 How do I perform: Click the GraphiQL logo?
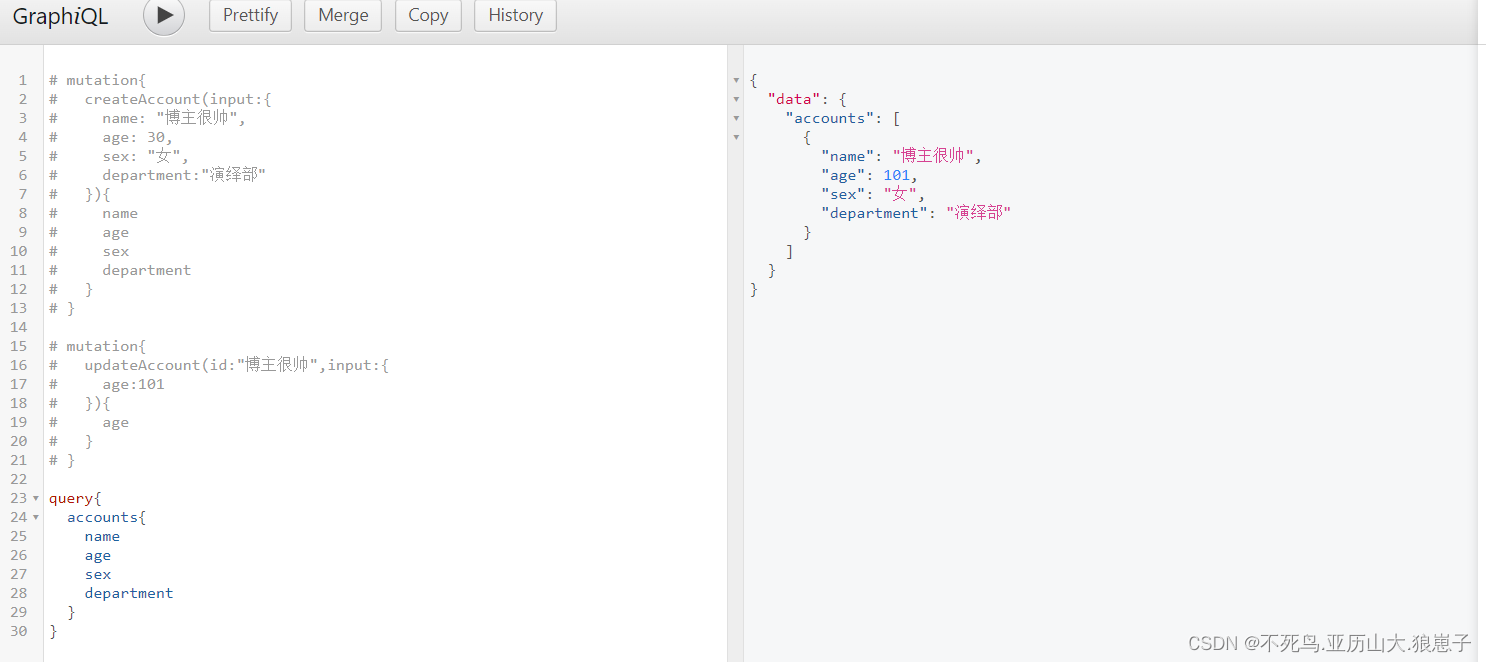60,16
